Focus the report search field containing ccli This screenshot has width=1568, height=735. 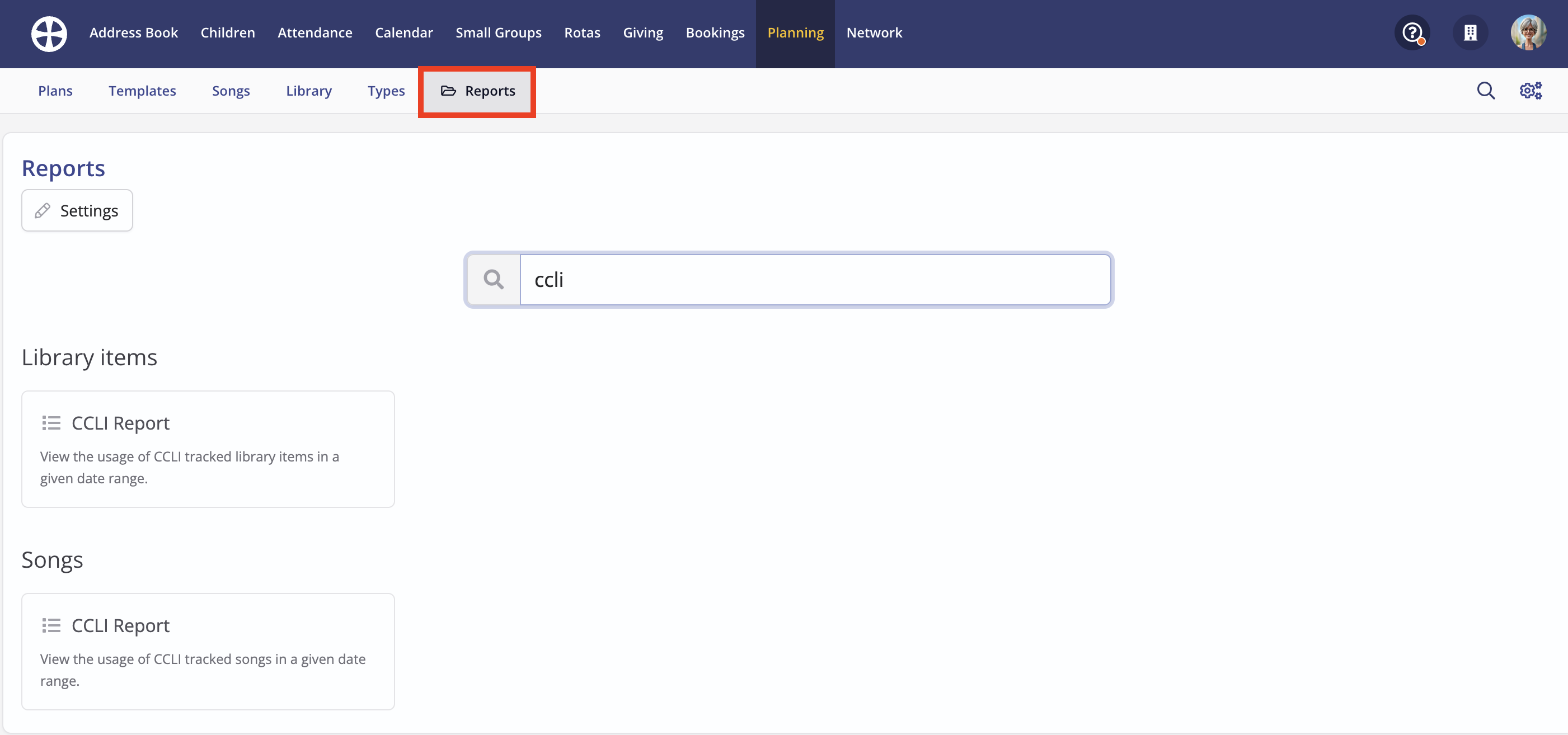[x=816, y=280]
